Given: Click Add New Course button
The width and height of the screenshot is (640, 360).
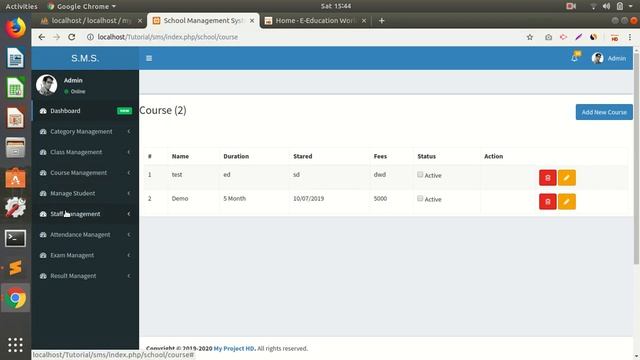Looking at the screenshot, I should click(604, 112).
